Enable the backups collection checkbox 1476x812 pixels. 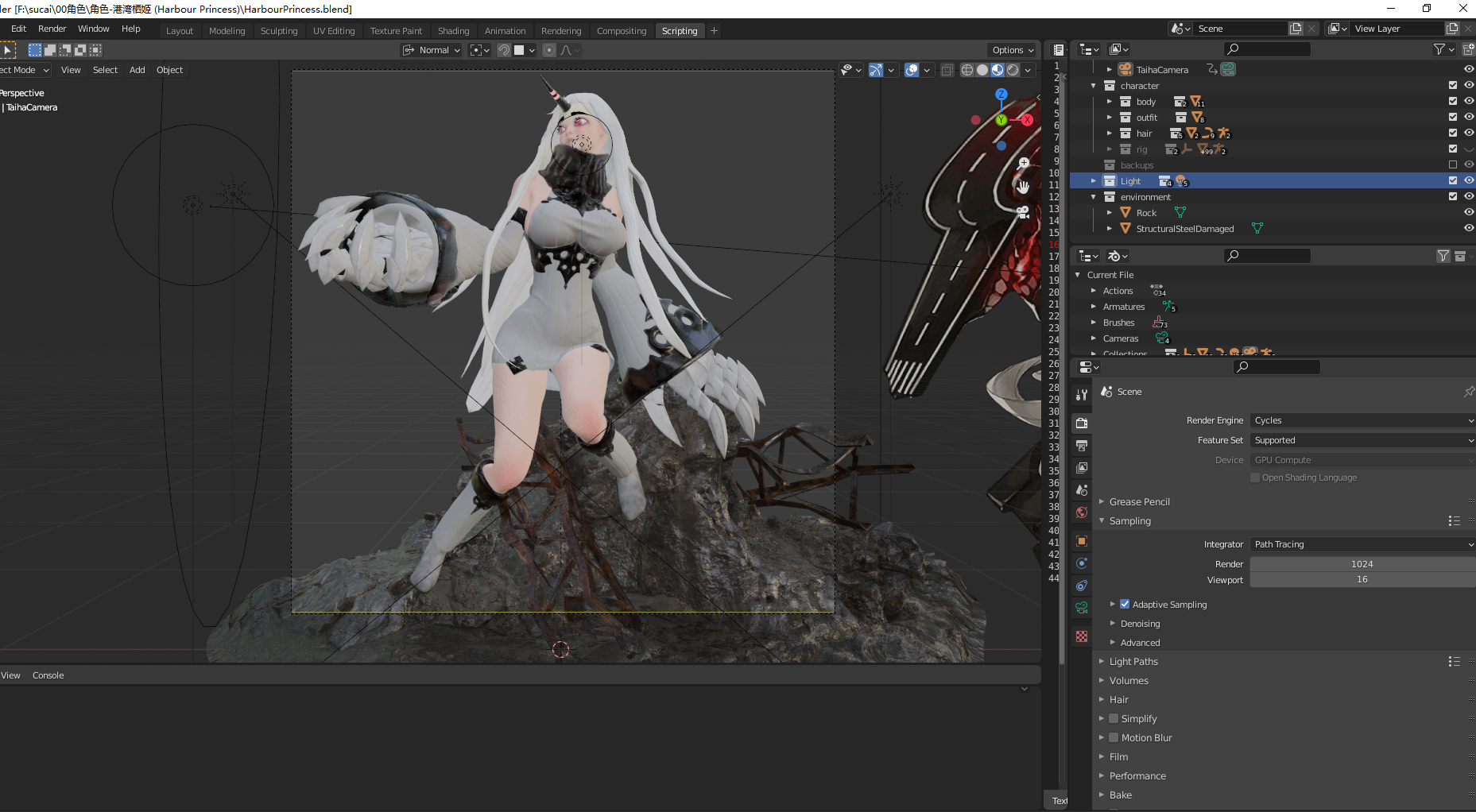pyautogui.click(x=1453, y=164)
